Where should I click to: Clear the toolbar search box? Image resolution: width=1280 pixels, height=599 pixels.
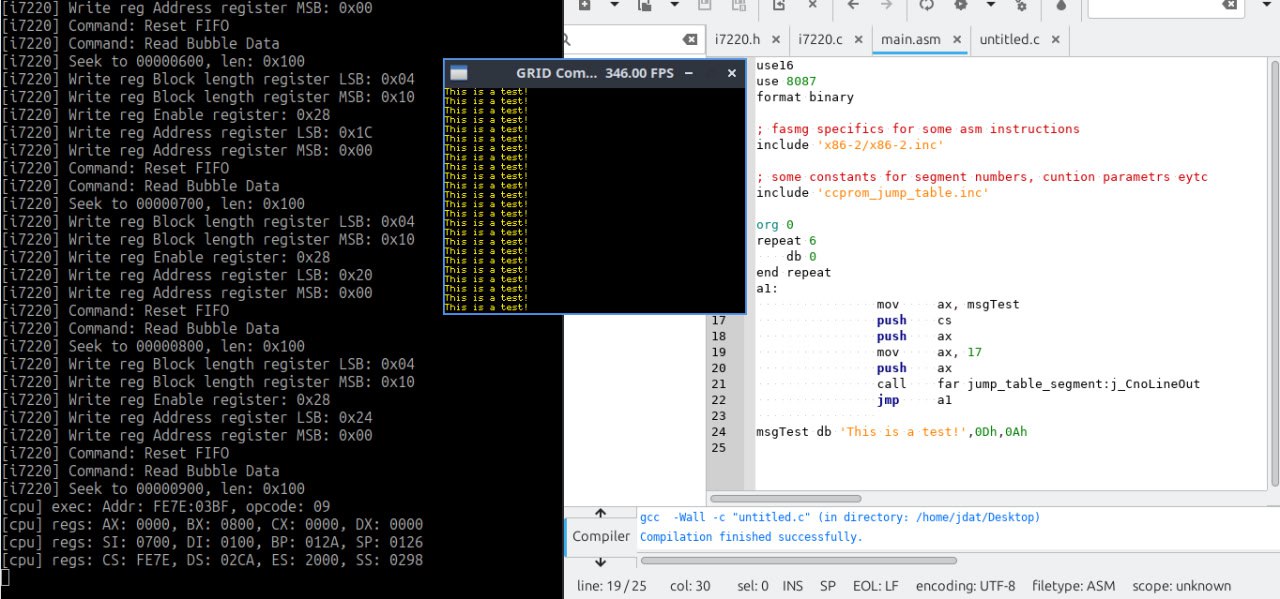click(x=1229, y=5)
